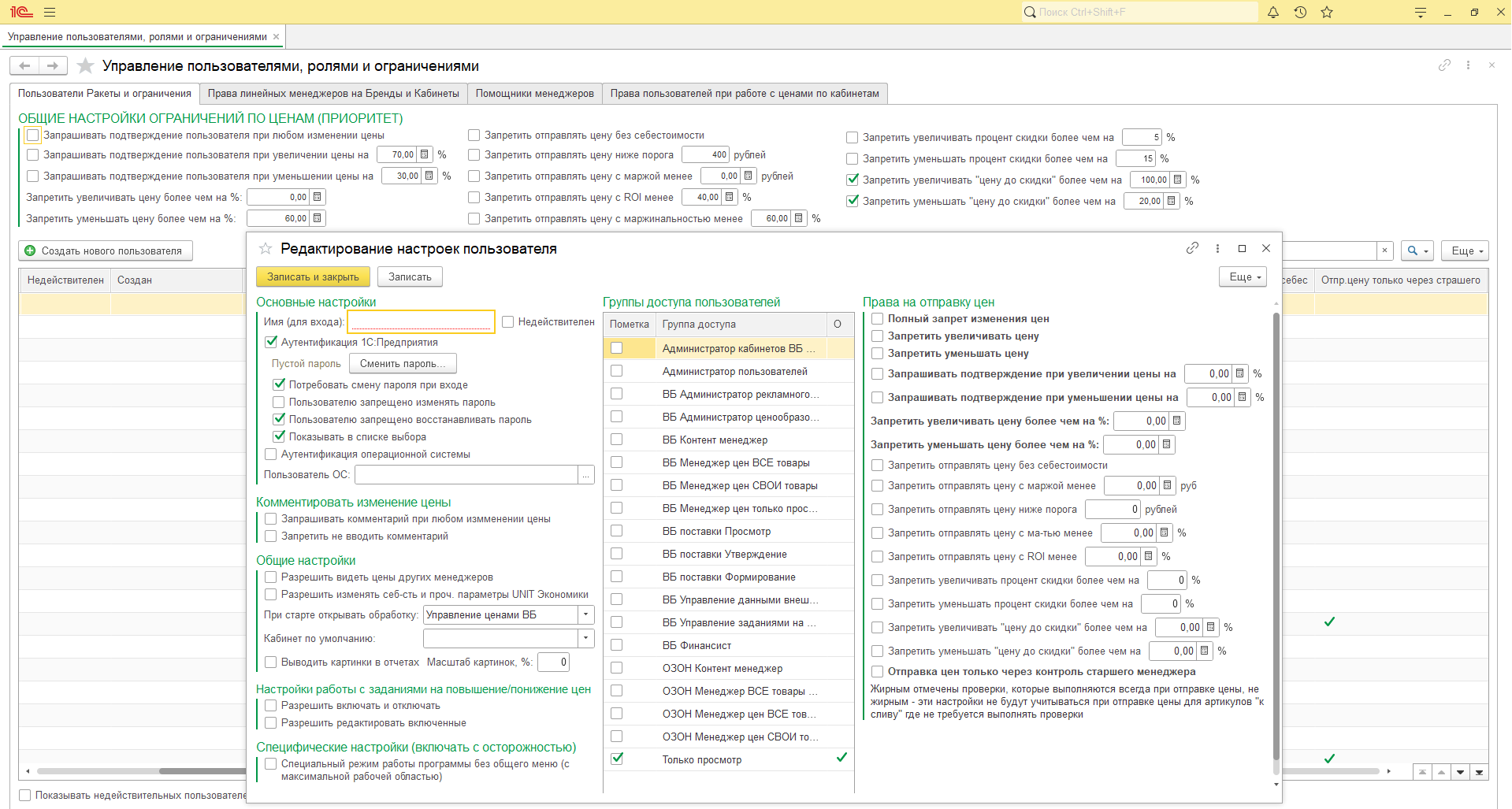Open the main form's three-dot menu

(1468, 65)
